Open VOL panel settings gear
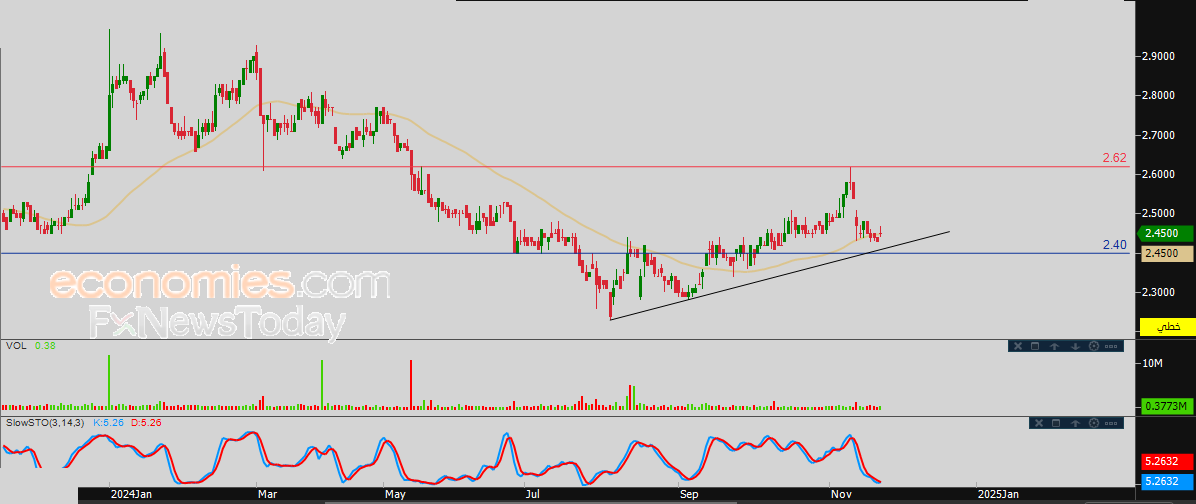Image resolution: width=1196 pixels, height=504 pixels. pos(1094,346)
